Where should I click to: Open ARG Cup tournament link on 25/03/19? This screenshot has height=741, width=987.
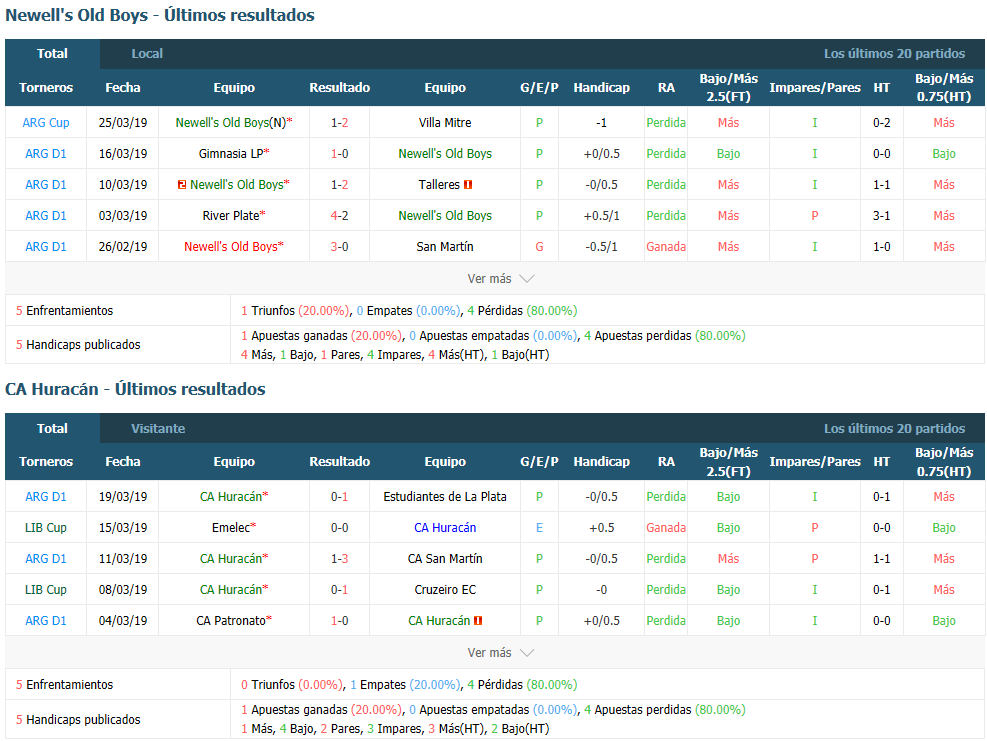pyautogui.click(x=46, y=123)
